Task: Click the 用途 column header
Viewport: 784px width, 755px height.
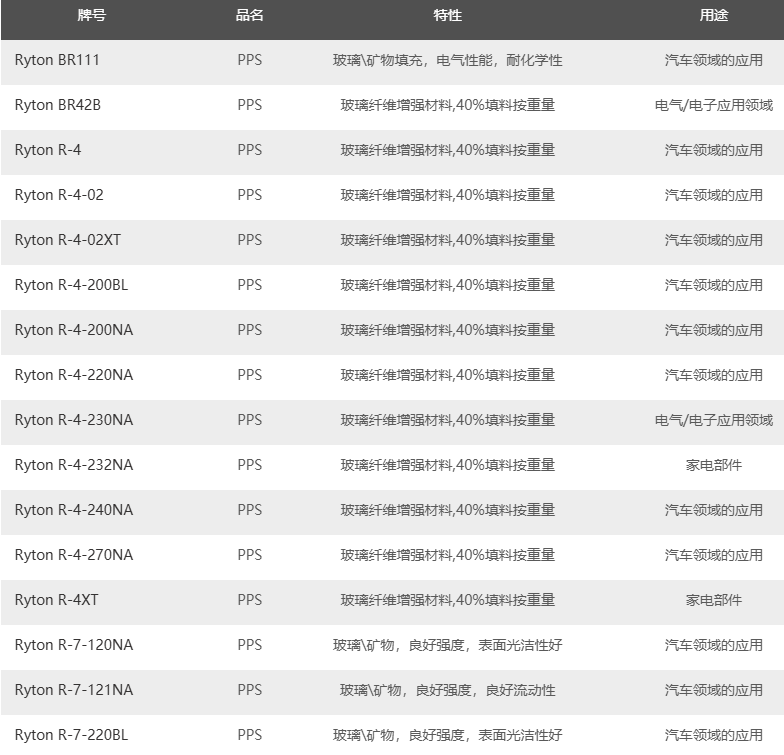Action: (x=713, y=16)
